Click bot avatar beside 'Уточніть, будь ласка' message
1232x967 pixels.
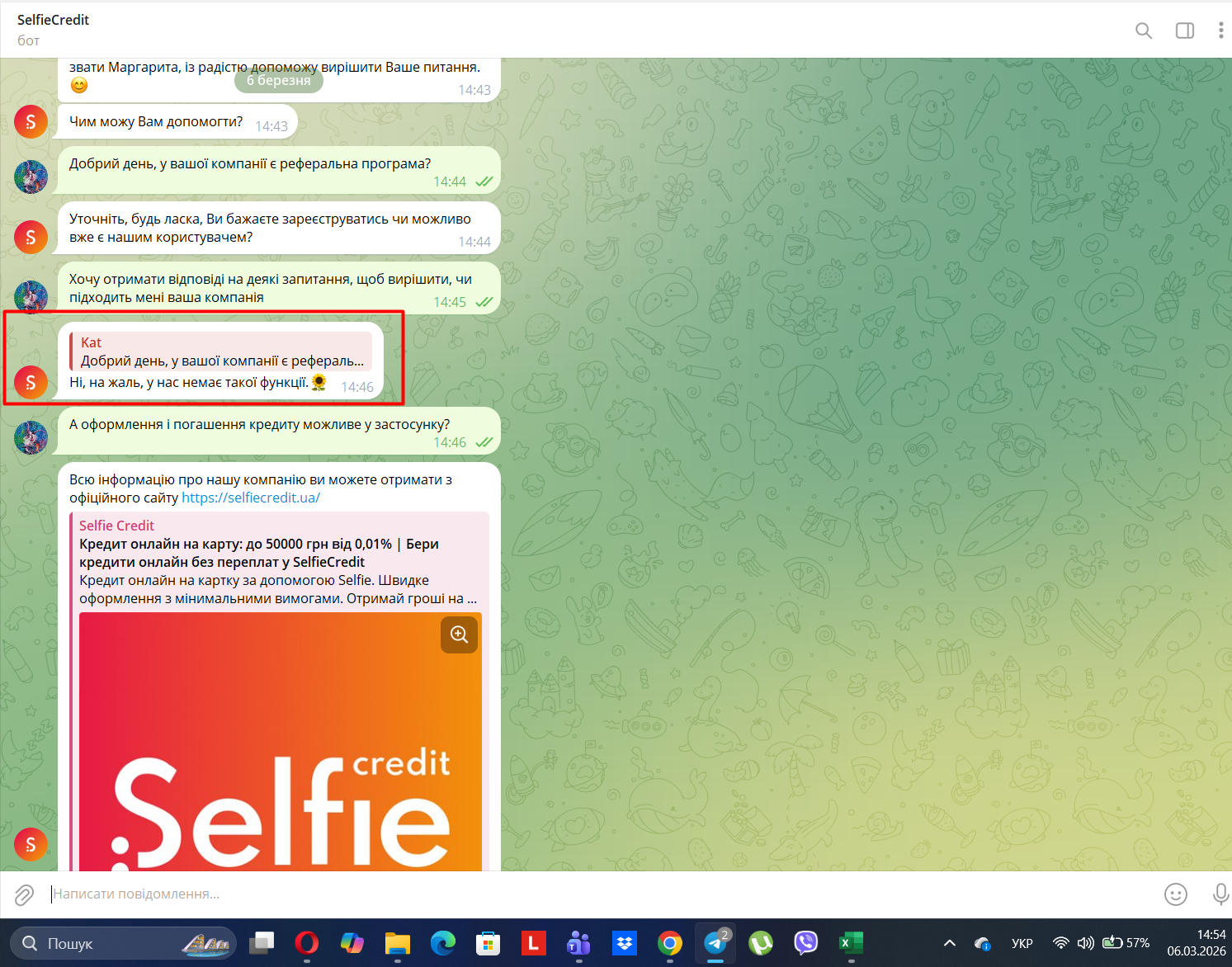(31, 237)
